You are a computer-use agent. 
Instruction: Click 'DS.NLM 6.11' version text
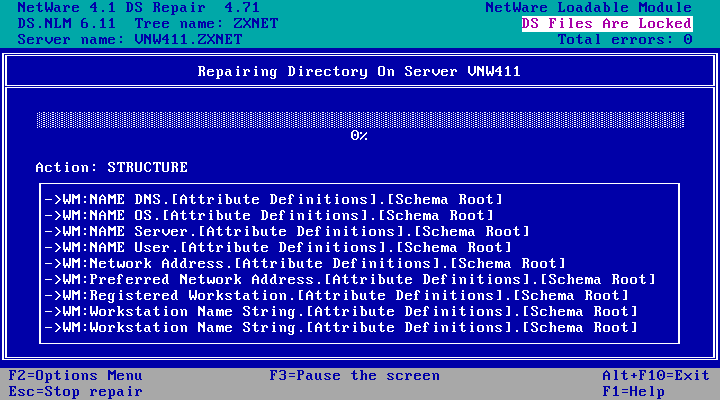point(67,23)
